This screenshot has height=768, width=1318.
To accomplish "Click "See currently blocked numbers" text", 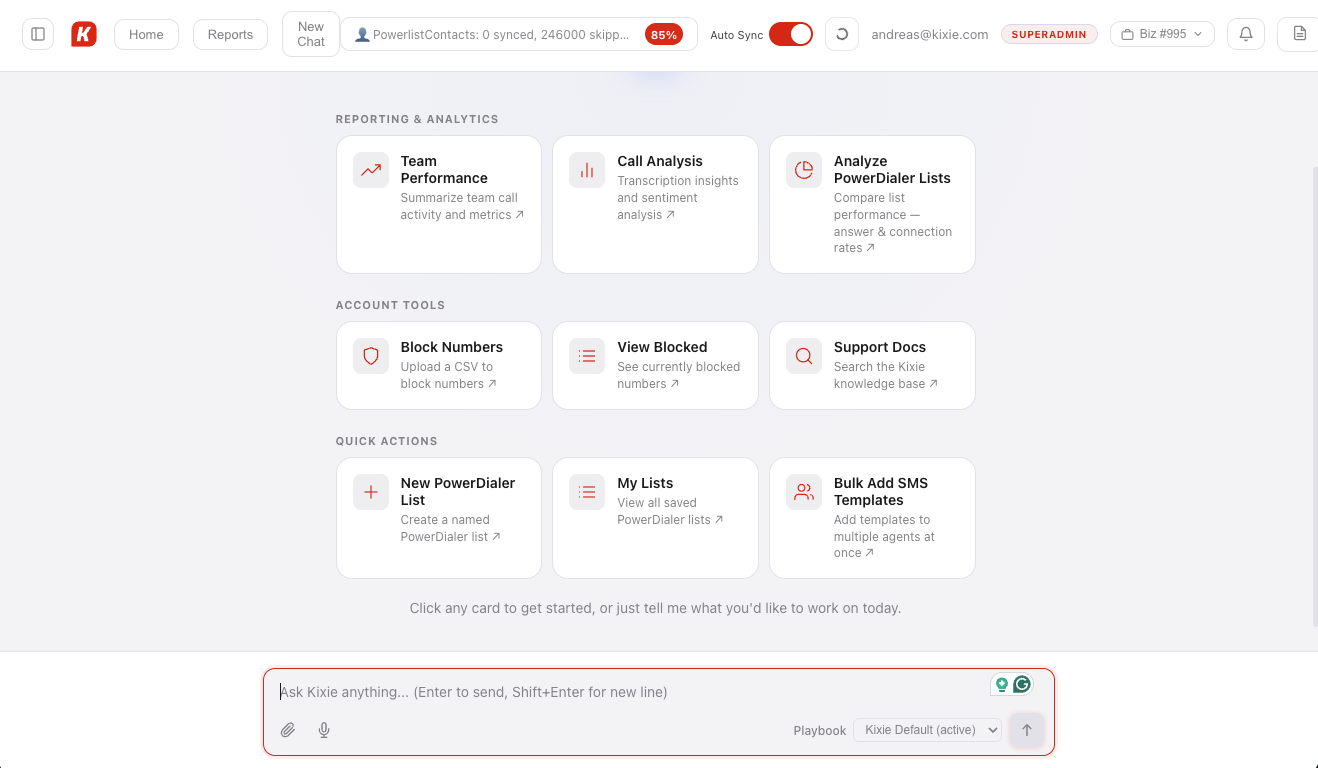I will coord(679,375).
